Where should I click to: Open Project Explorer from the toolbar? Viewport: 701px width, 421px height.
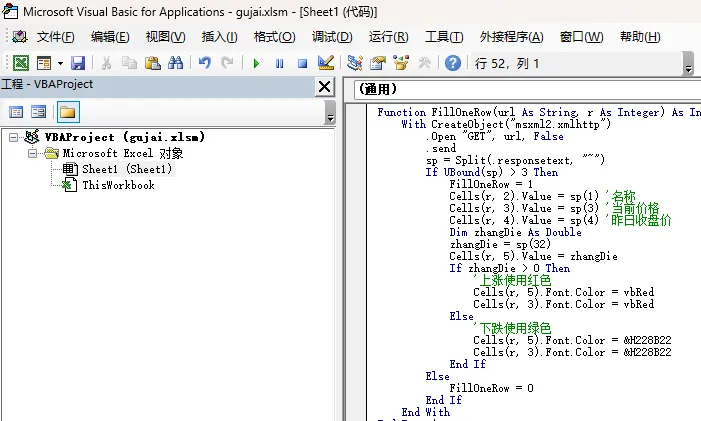coord(355,63)
